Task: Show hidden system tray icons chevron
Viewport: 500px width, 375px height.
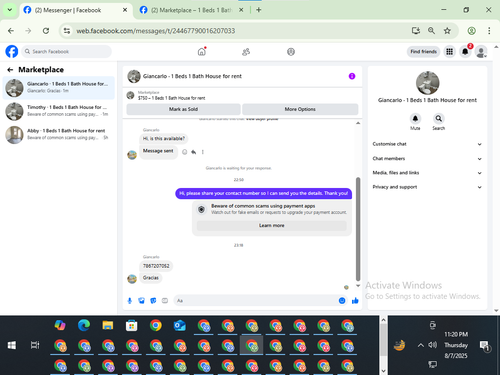Action: point(421,345)
